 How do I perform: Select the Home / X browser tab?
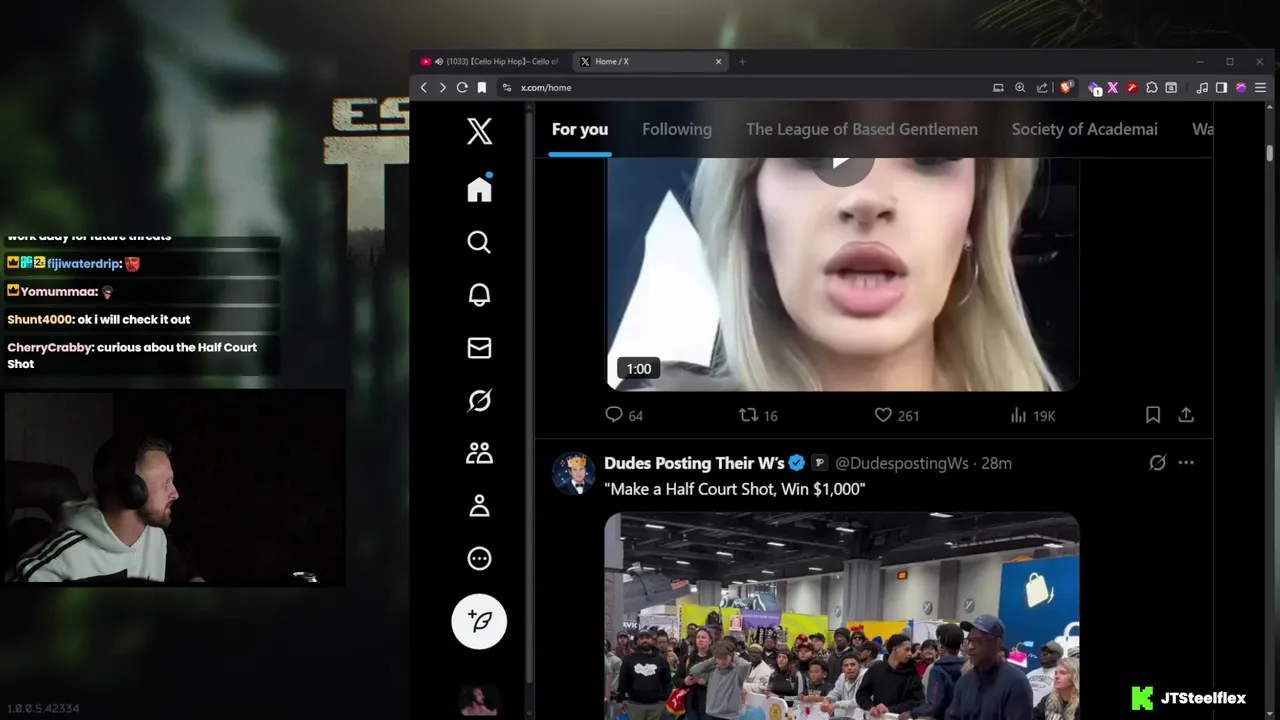click(650, 62)
